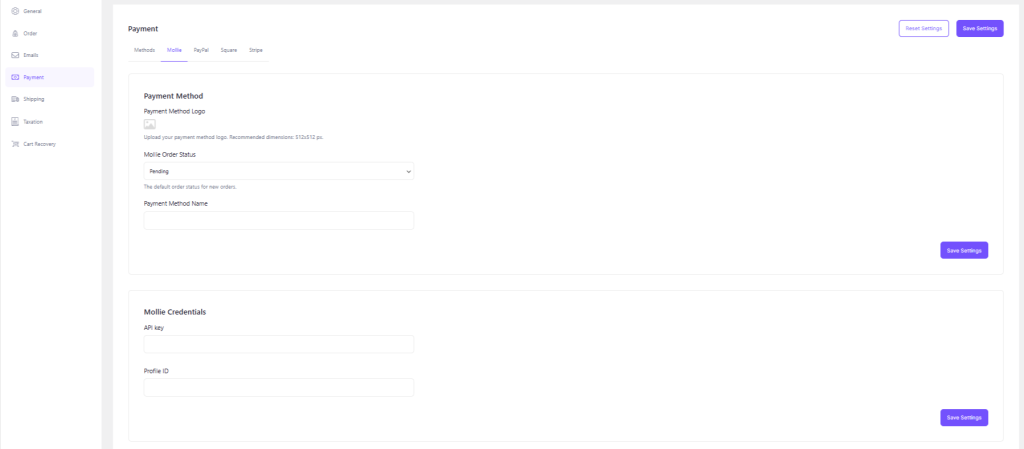The height and width of the screenshot is (449, 1024).
Task: Click the Emails envelope icon in sidebar
Action: pyautogui.click(x=16, y=55)
